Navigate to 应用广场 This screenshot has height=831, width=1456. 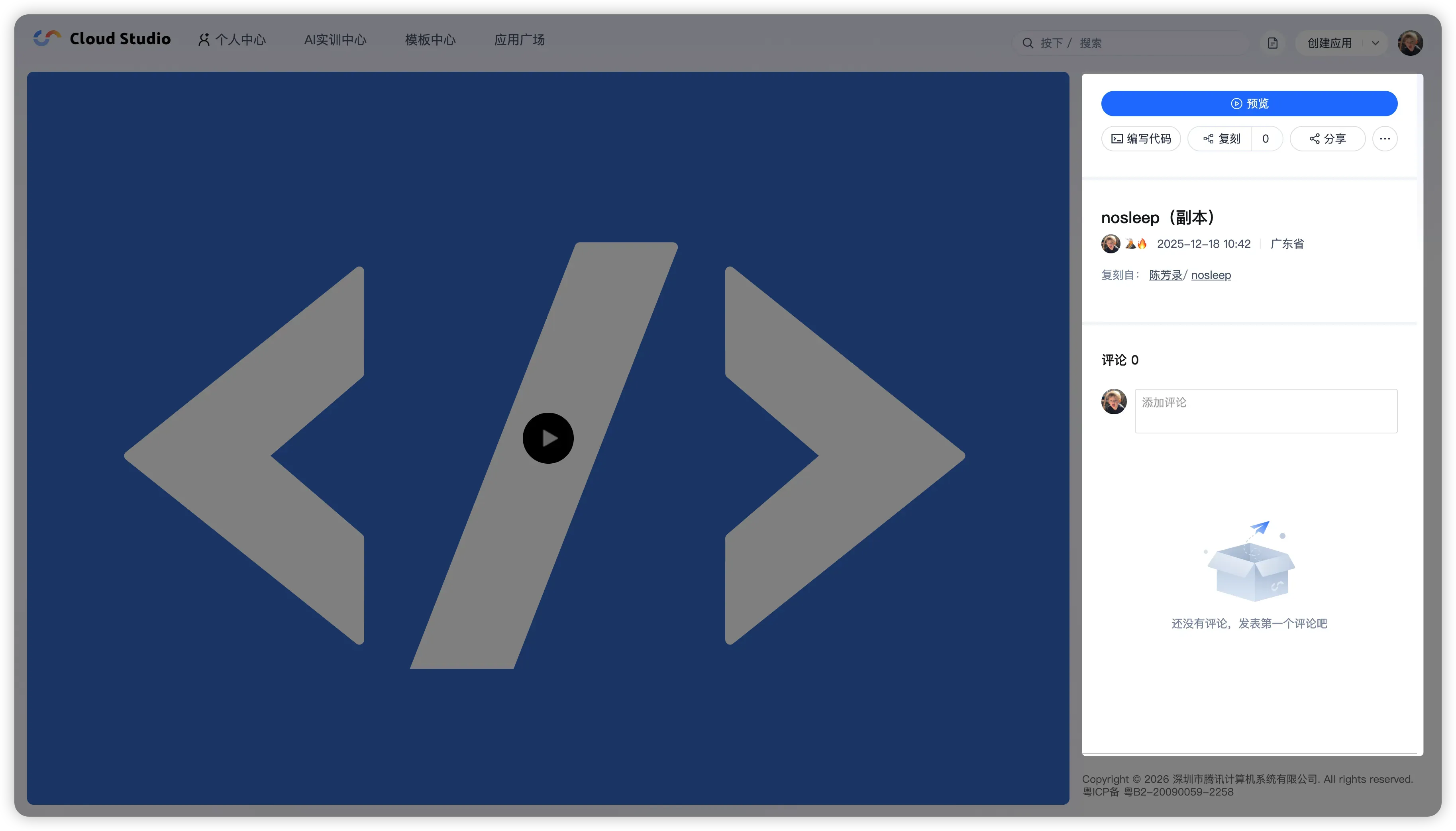coord(519,40)
